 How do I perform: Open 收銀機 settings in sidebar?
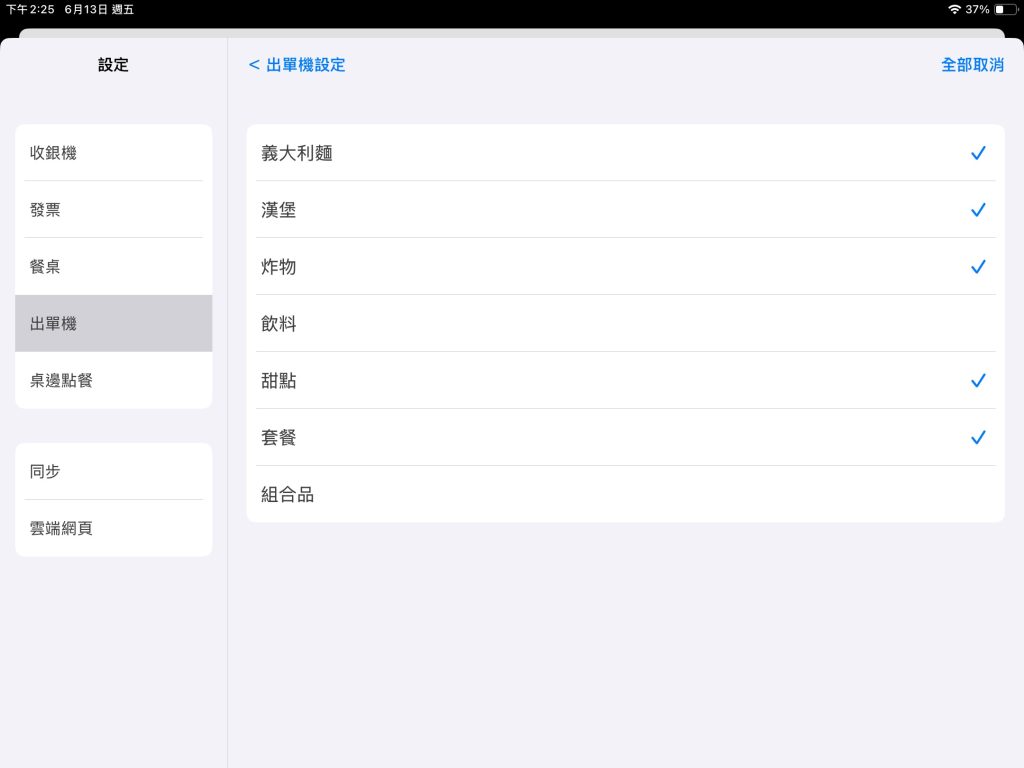coord(114,153)
